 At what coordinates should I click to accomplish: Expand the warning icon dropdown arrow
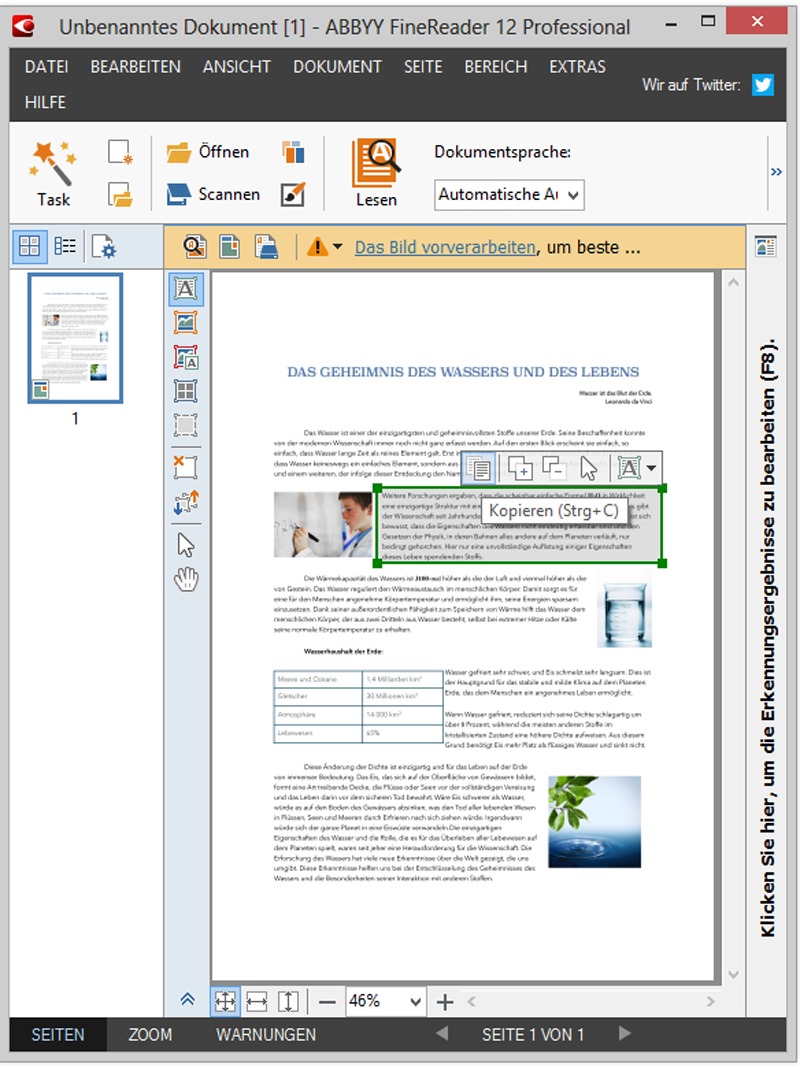tap(337, 247)
